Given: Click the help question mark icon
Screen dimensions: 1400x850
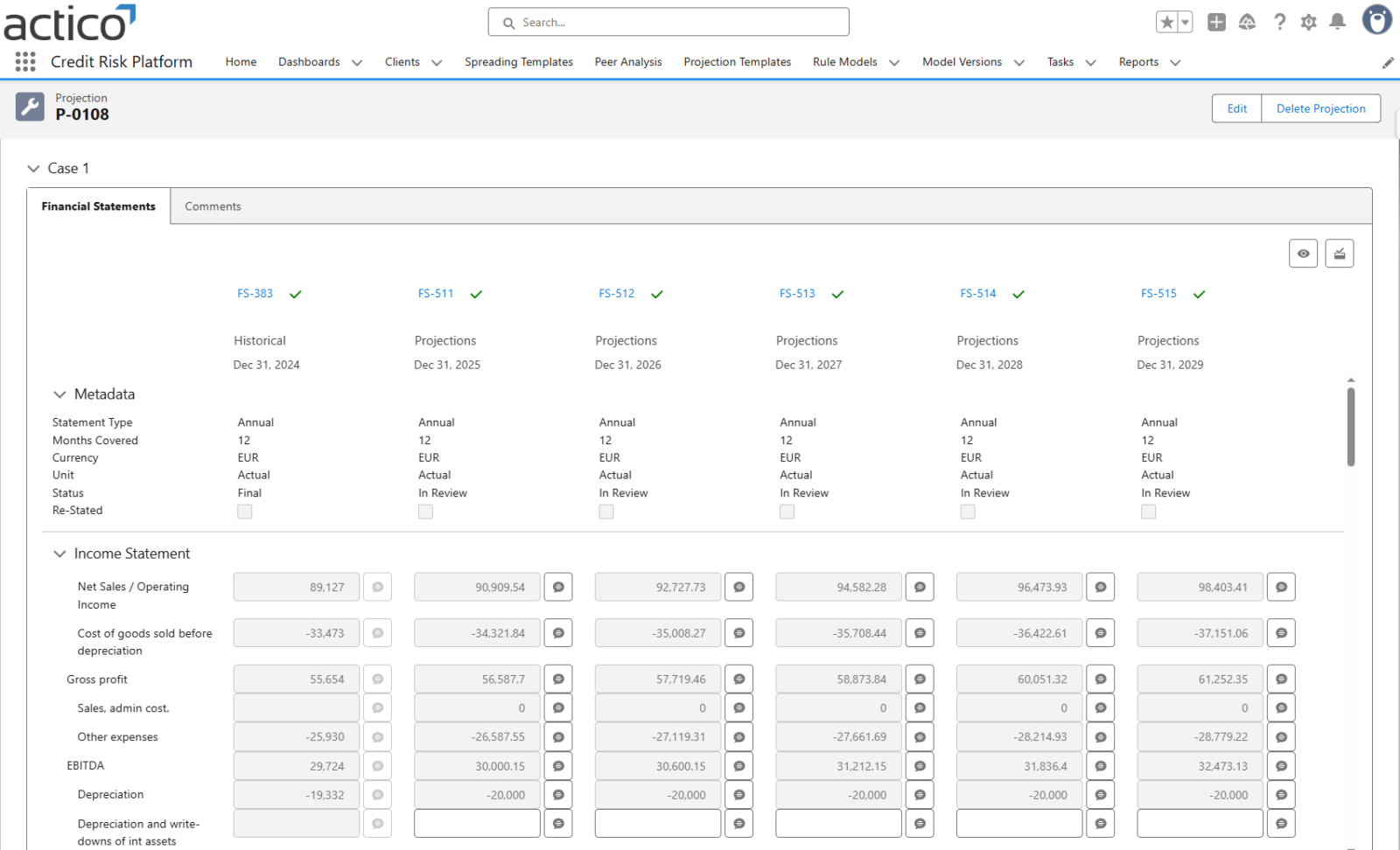Looking at the screenshot, I should click(x=1279, y=22).
